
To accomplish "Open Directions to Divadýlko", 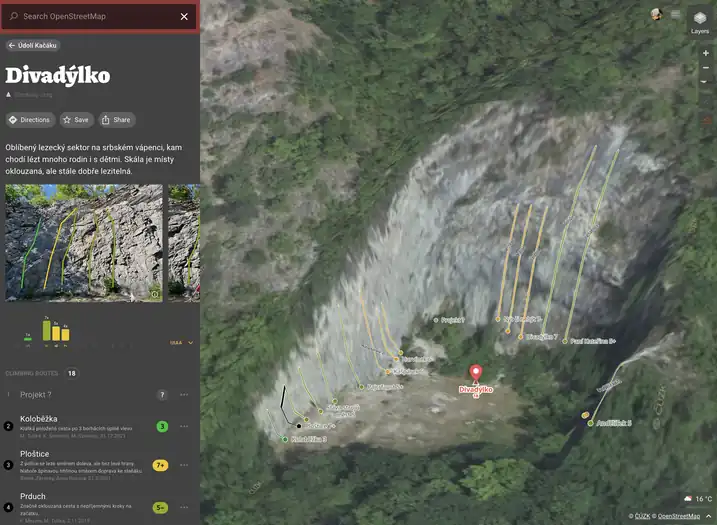I will (30, 120).
